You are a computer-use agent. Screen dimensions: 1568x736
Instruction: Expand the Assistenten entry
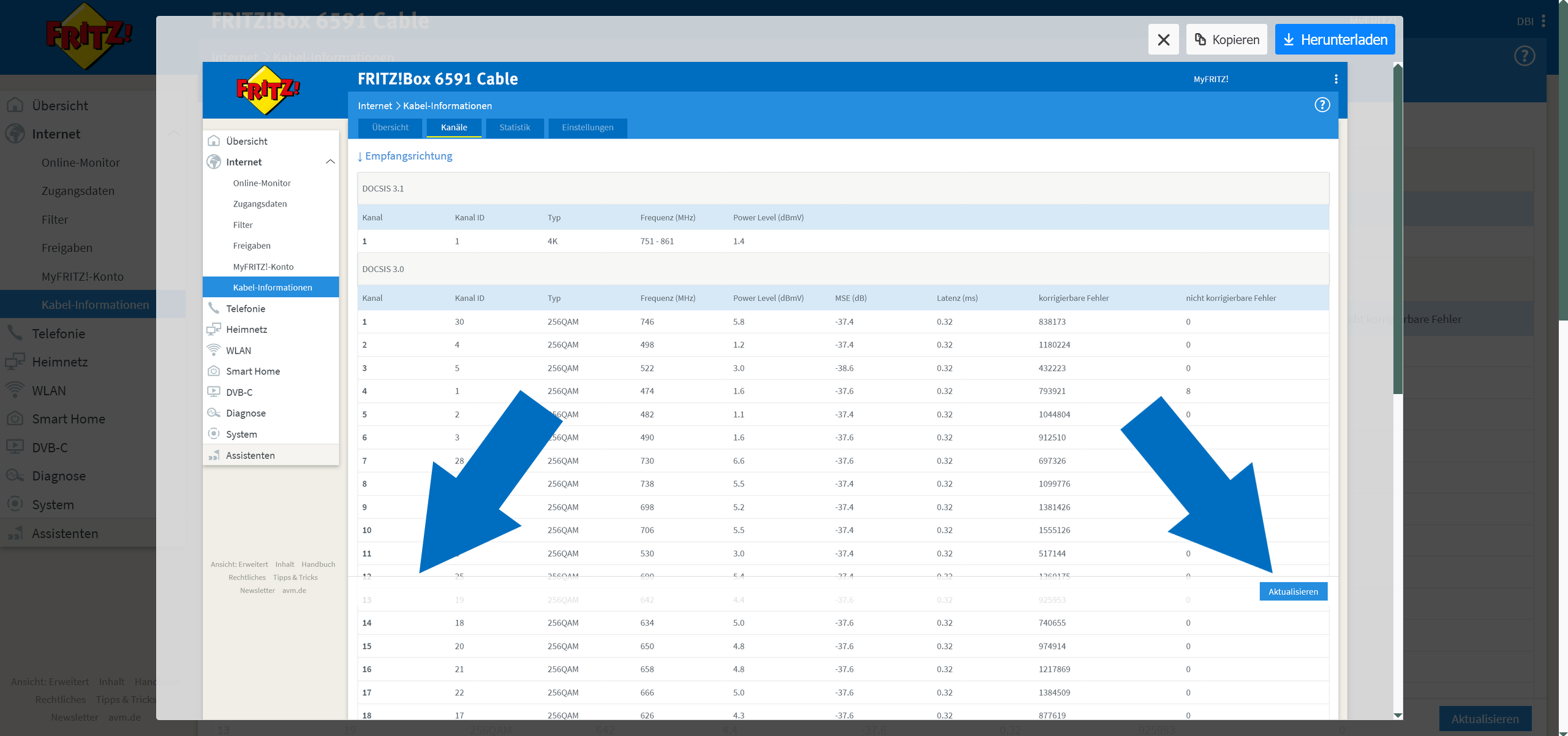250,455
